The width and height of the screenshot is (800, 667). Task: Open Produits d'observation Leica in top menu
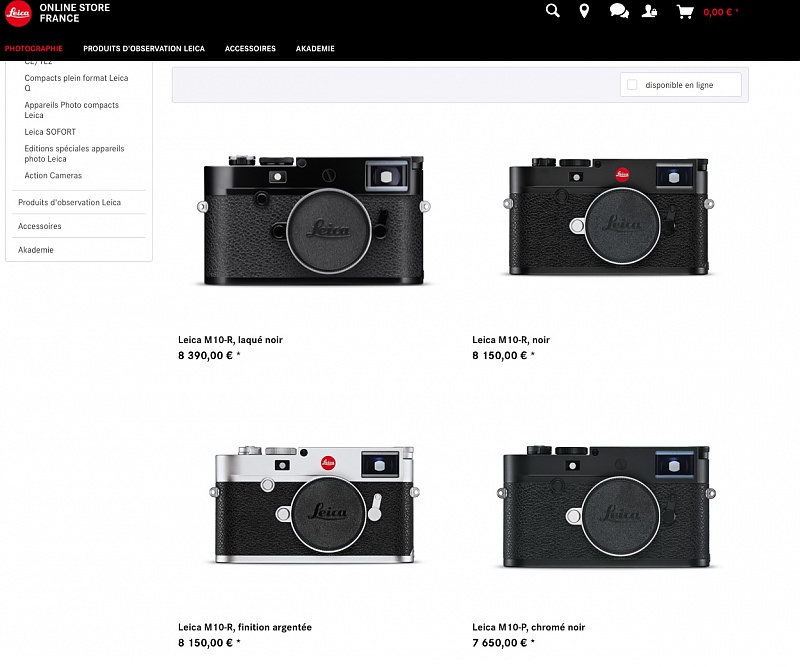[144, 48]
